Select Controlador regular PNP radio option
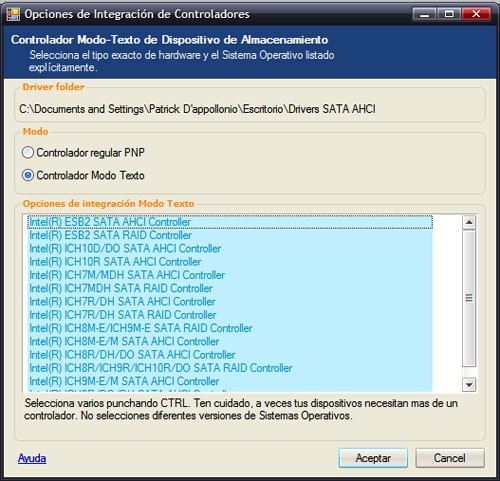 point(83,153)
